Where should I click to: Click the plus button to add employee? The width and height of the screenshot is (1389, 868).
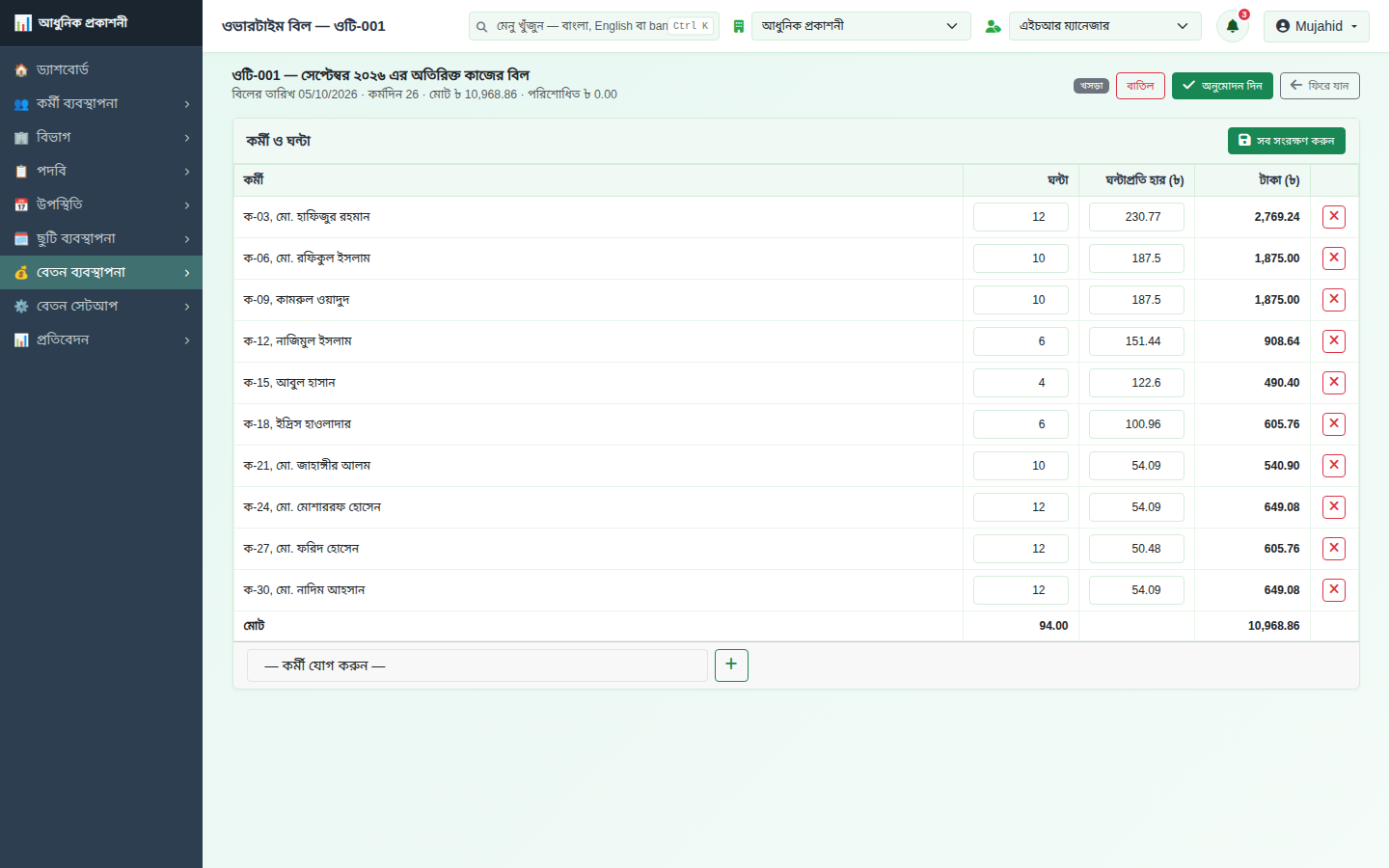tap(731, 665)
